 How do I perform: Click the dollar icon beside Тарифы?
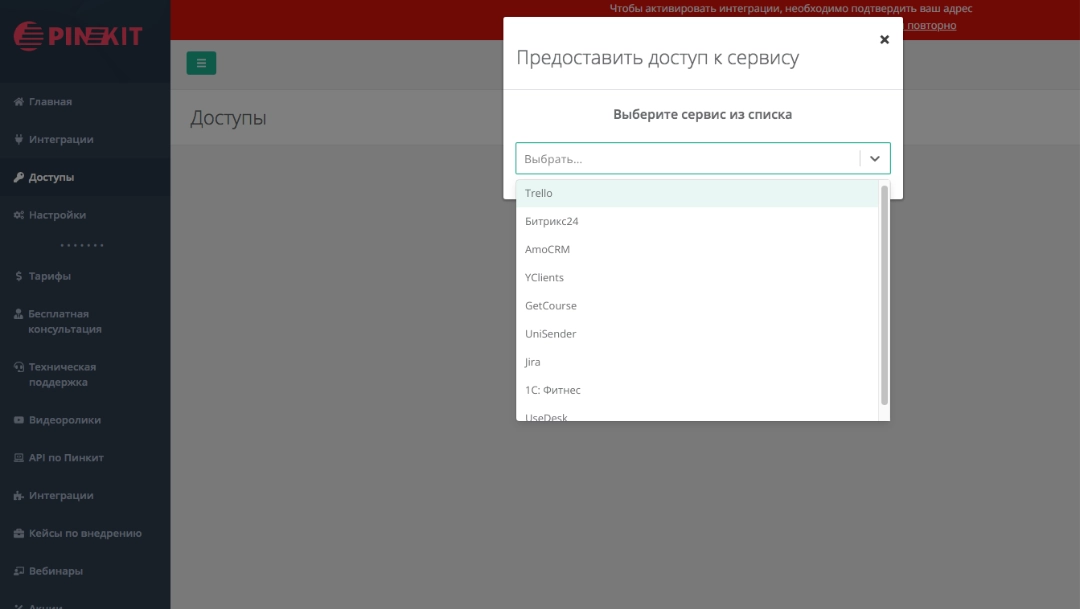coord(18,276)
